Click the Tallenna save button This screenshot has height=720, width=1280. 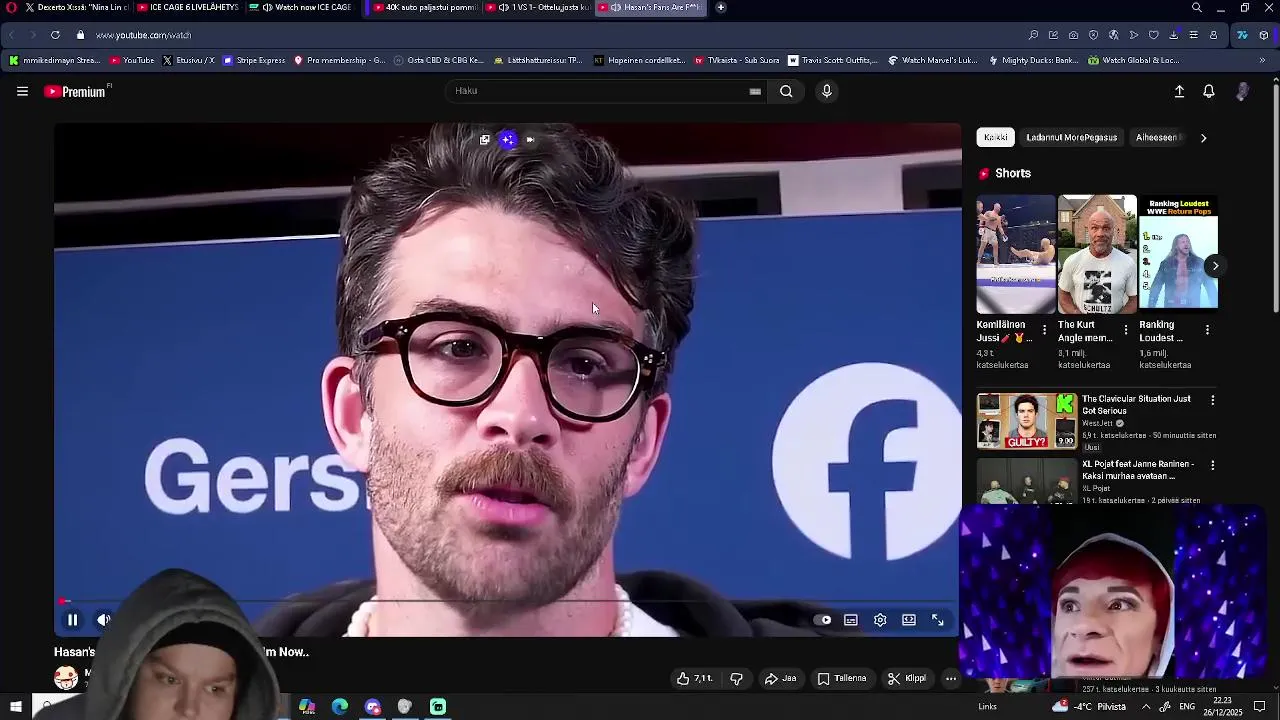click(x=842, y=678)
